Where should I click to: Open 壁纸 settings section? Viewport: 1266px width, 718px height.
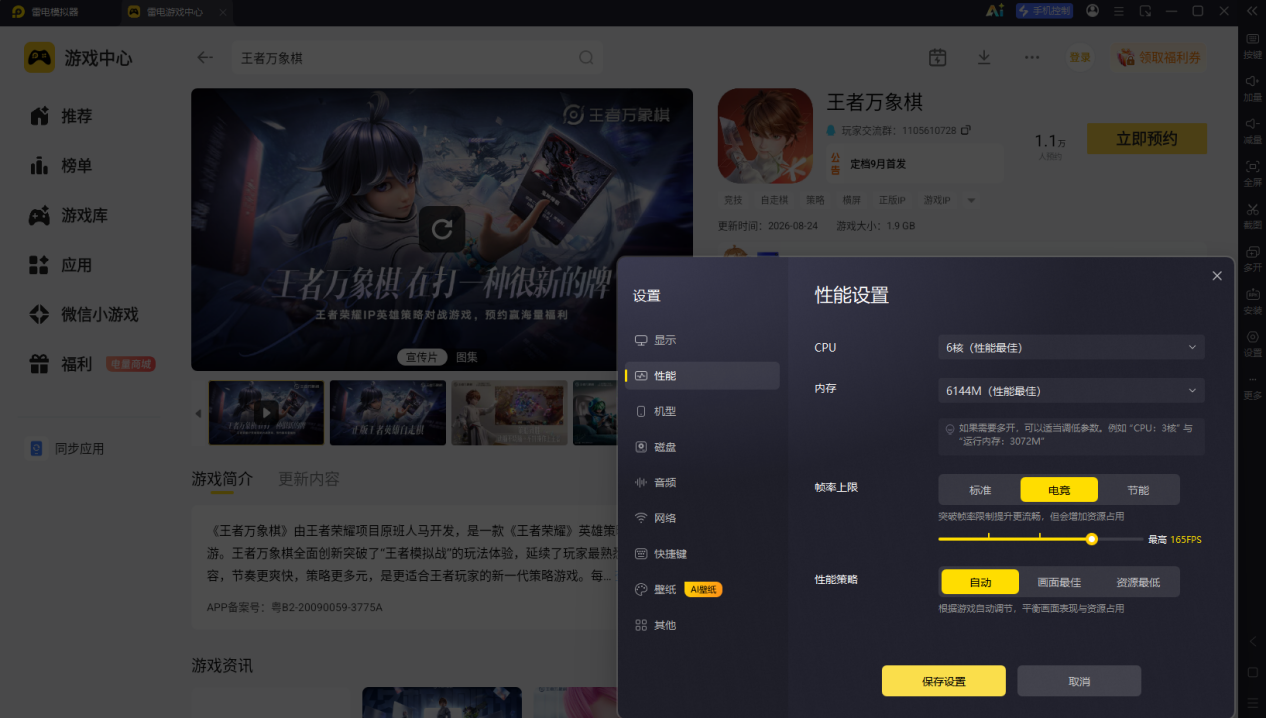coord(702,590)
